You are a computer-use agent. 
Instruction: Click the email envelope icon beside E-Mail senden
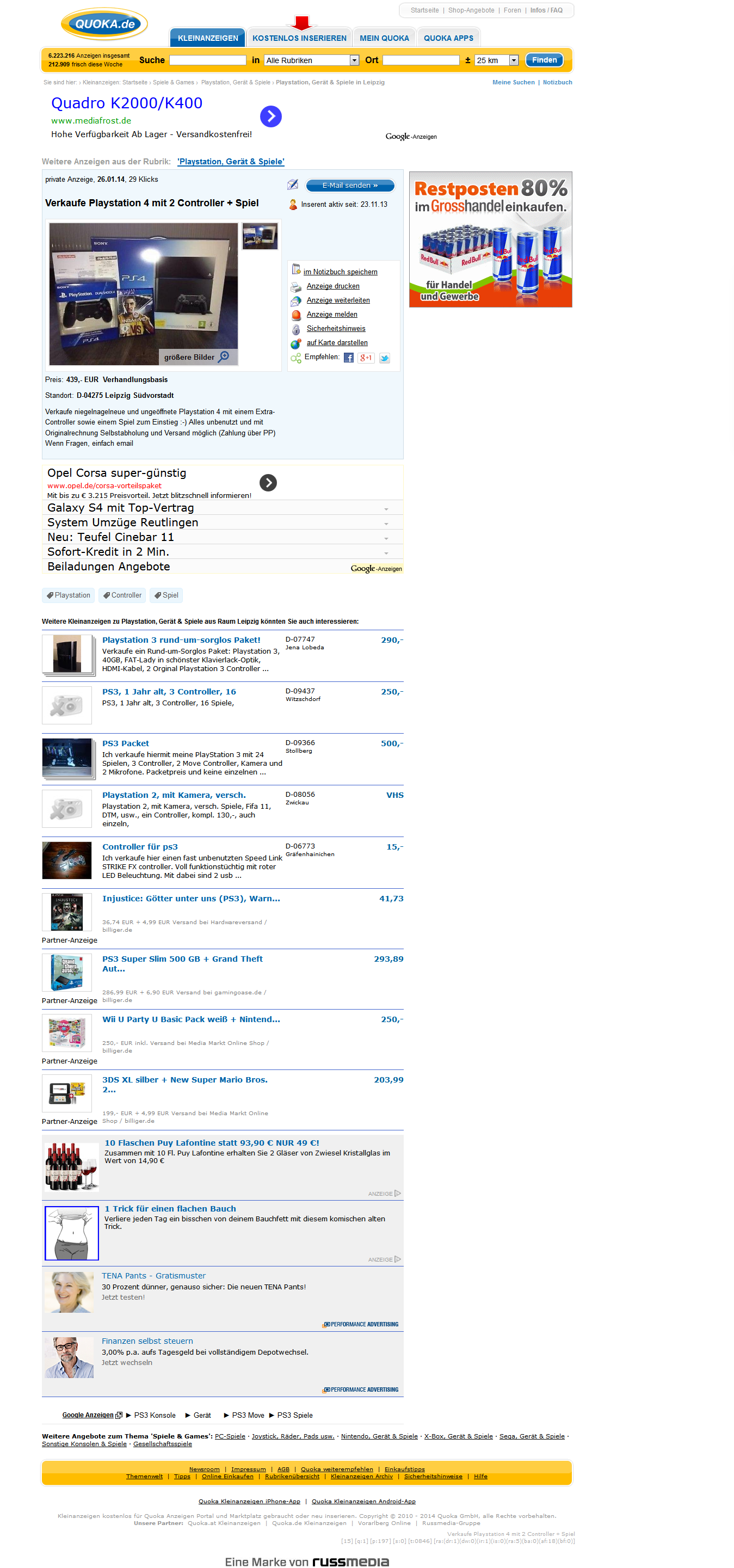[x=293, y=185]
